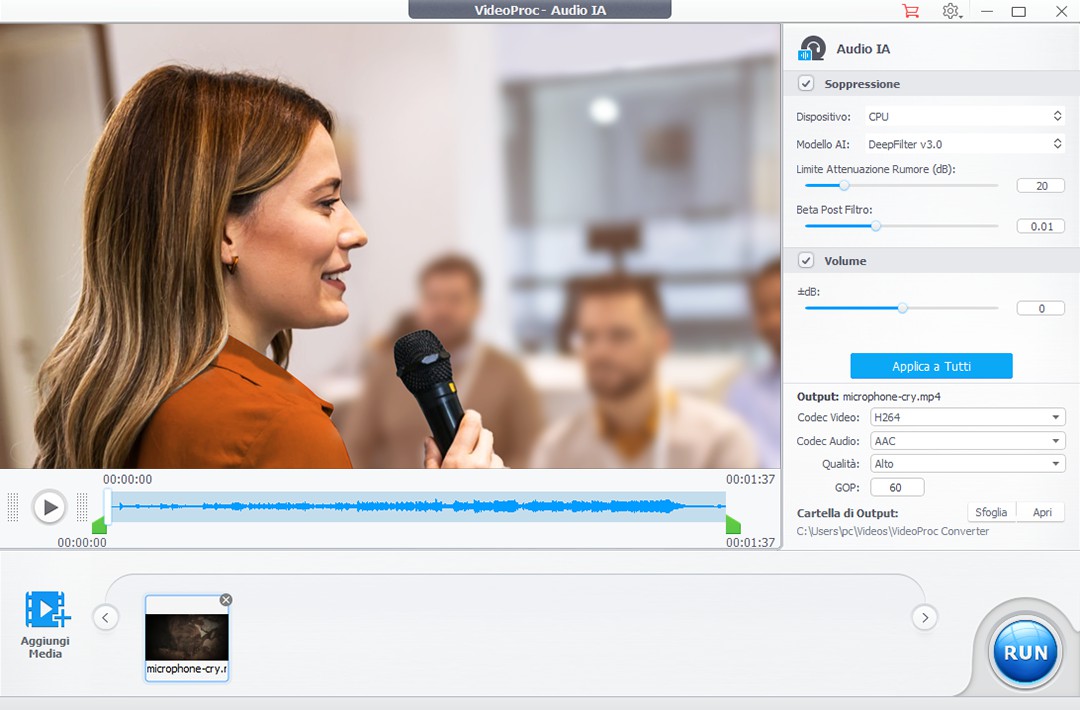Open the Codec Video H264 dropdown
1080x710 pixels.
point(967,417)
